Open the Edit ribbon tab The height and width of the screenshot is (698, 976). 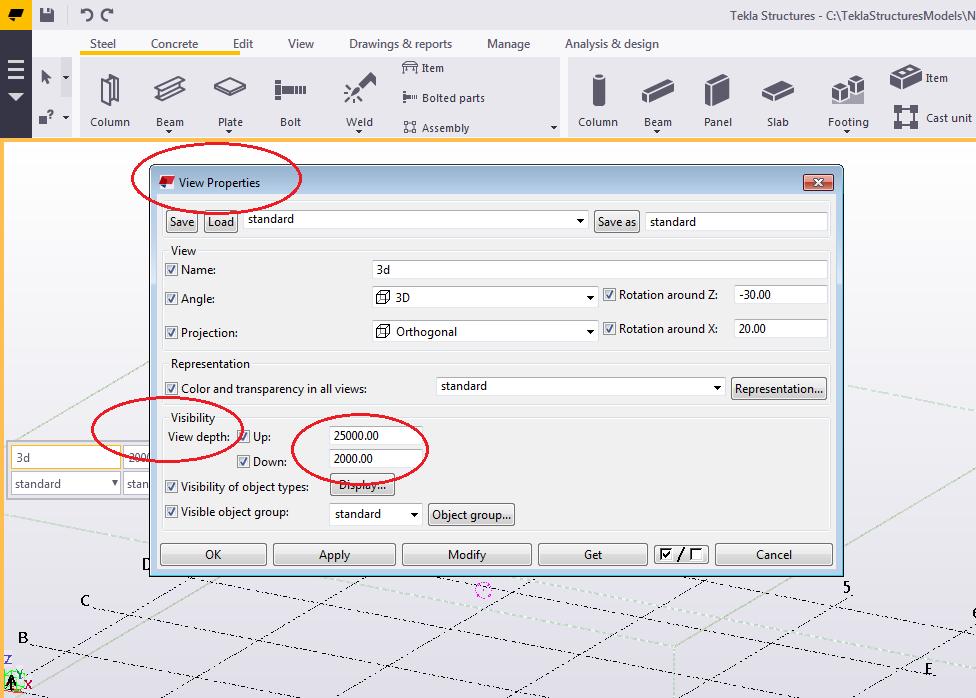click(x=243, y=44)
